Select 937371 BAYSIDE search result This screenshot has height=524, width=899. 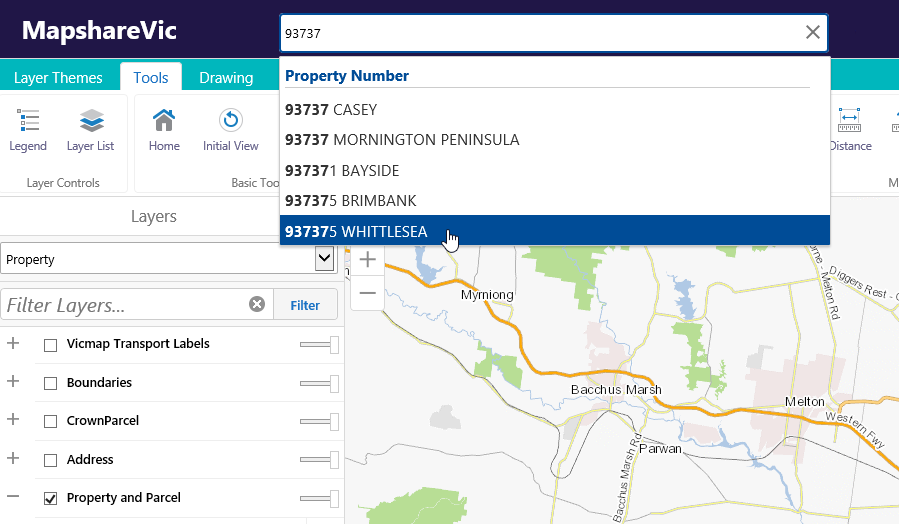555,170
